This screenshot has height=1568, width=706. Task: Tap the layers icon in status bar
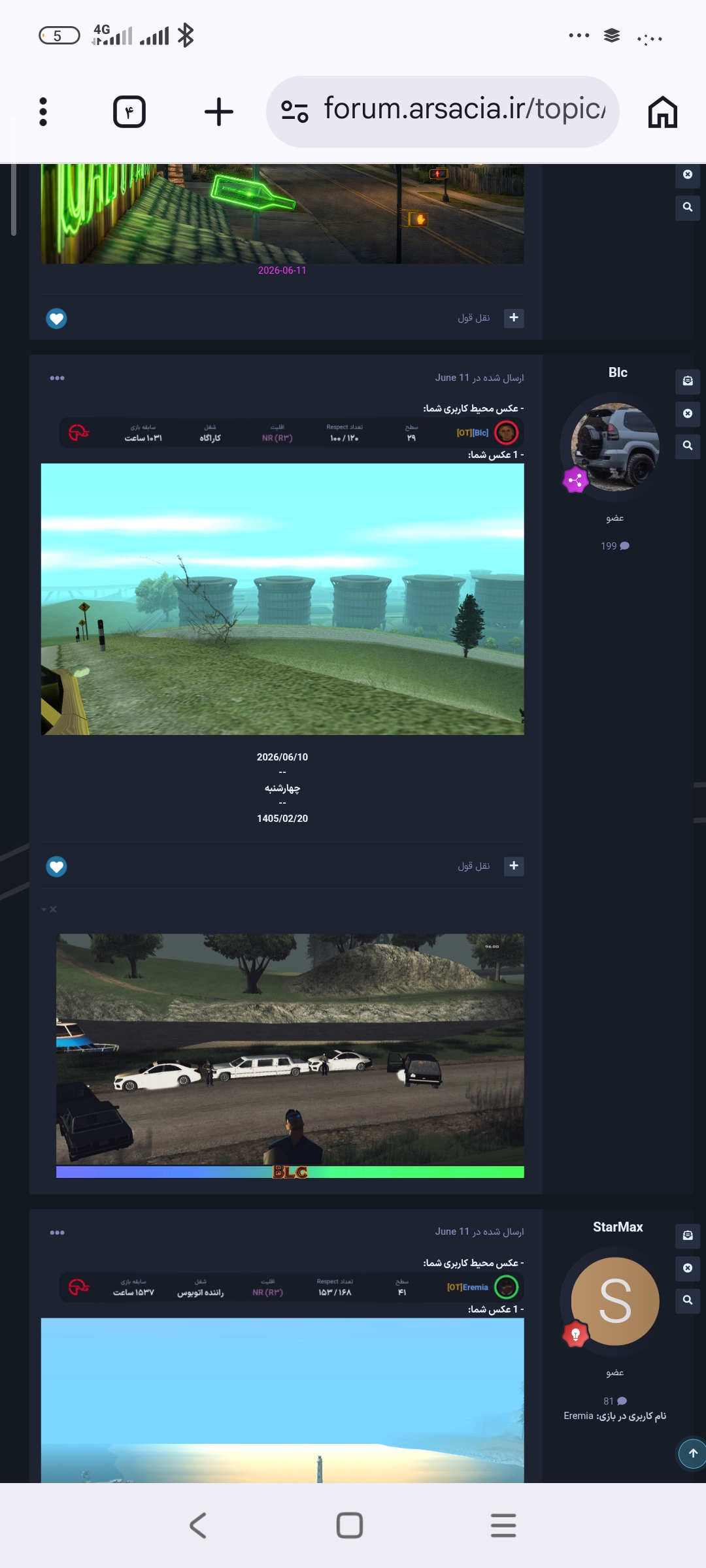612,35
